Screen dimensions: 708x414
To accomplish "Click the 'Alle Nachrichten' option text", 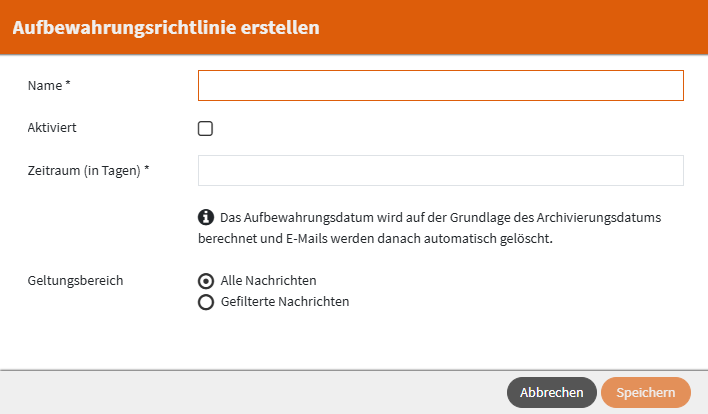I will pos(268,281).
